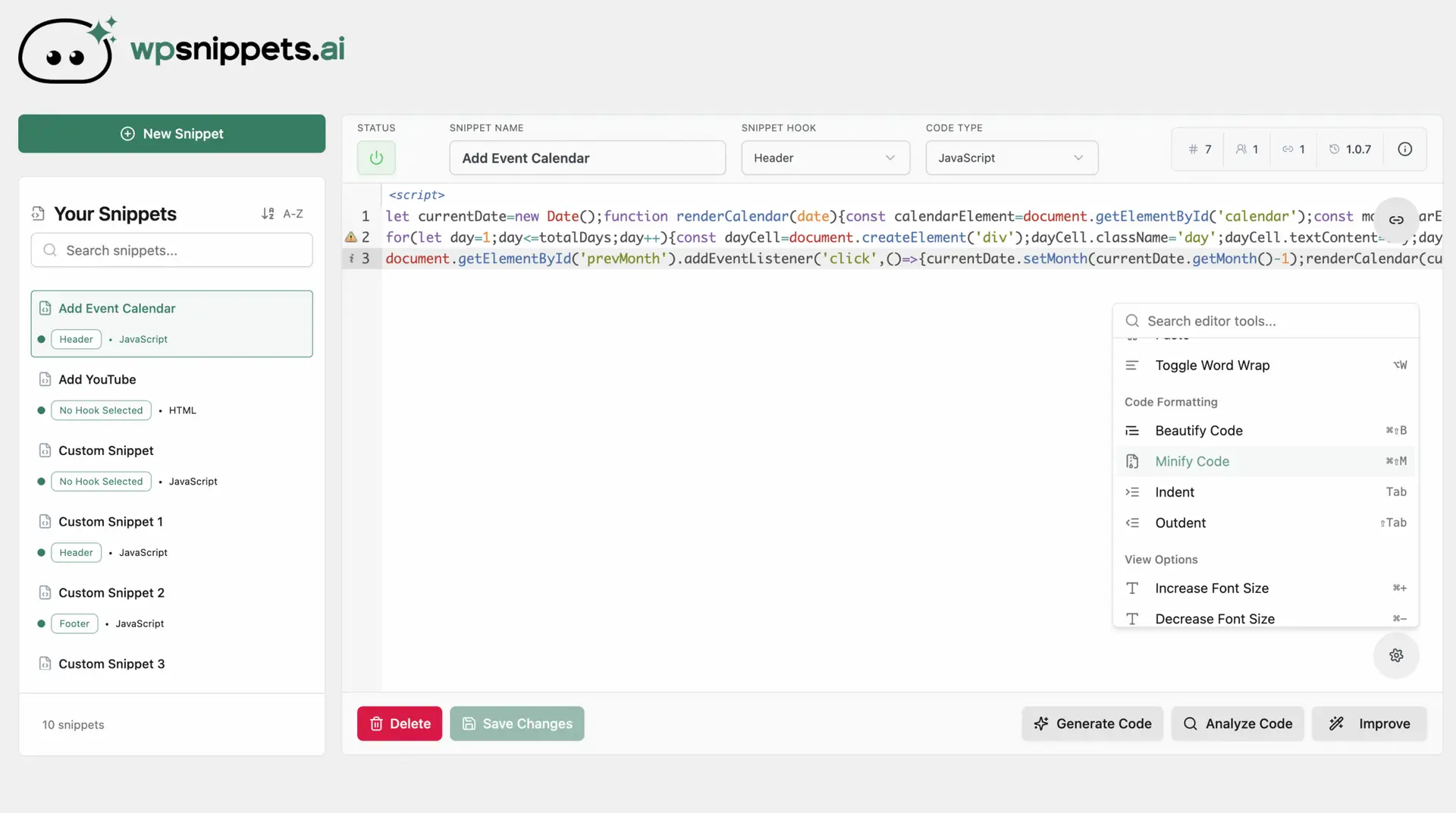Click warning icon on line 2

tap(351, 237)
